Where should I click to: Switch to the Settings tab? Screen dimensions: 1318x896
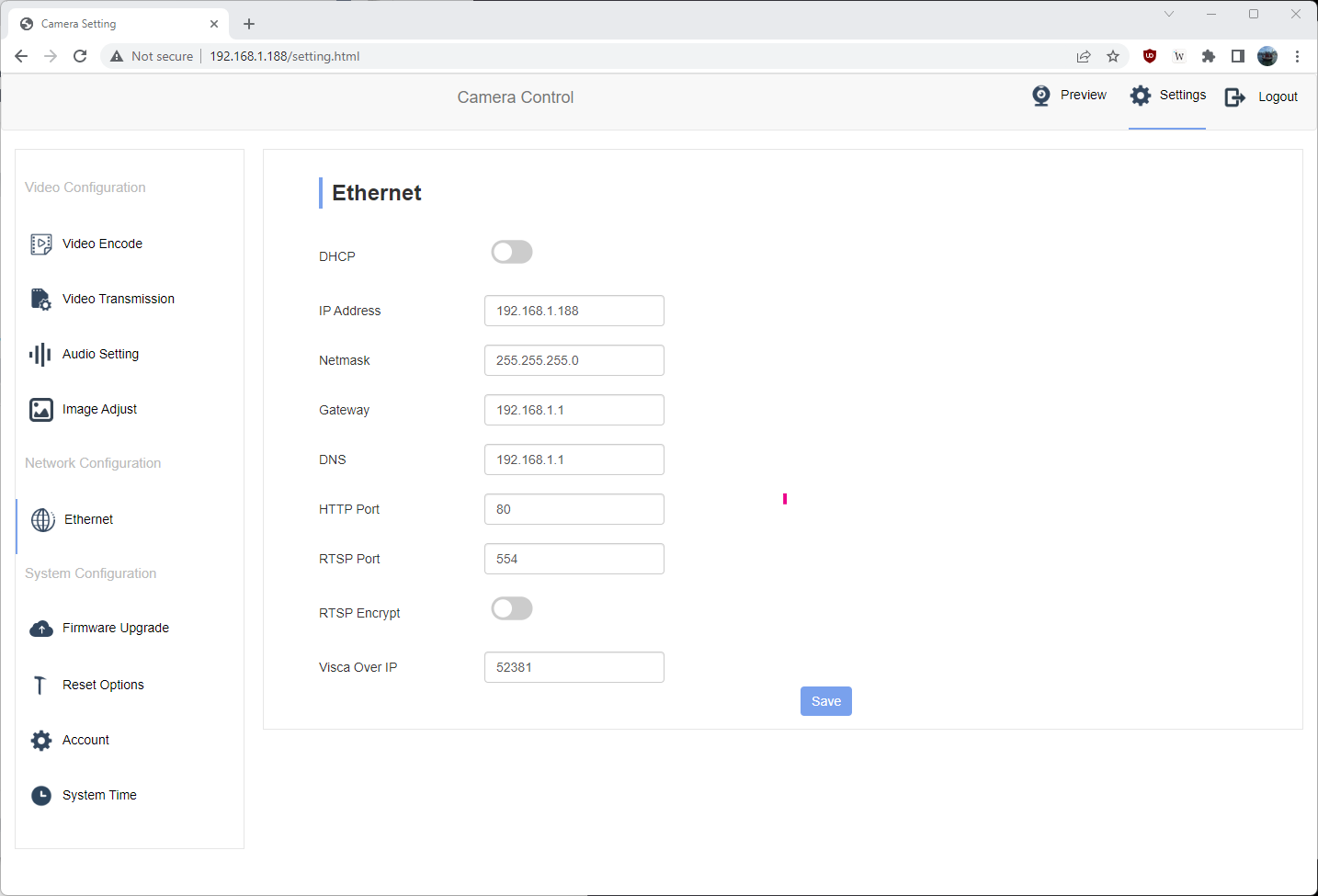coord(1167,96)
